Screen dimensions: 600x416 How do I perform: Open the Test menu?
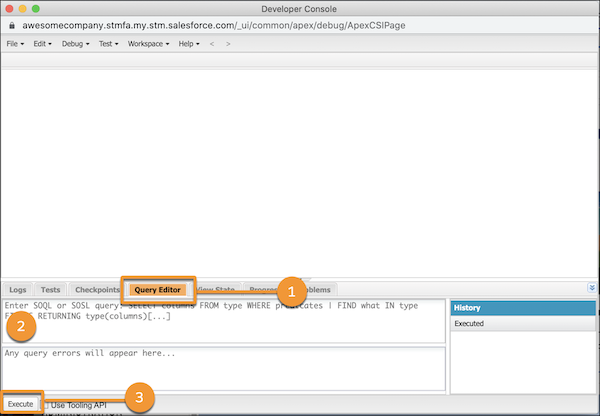pyautogui.click(x=108, y=44)
